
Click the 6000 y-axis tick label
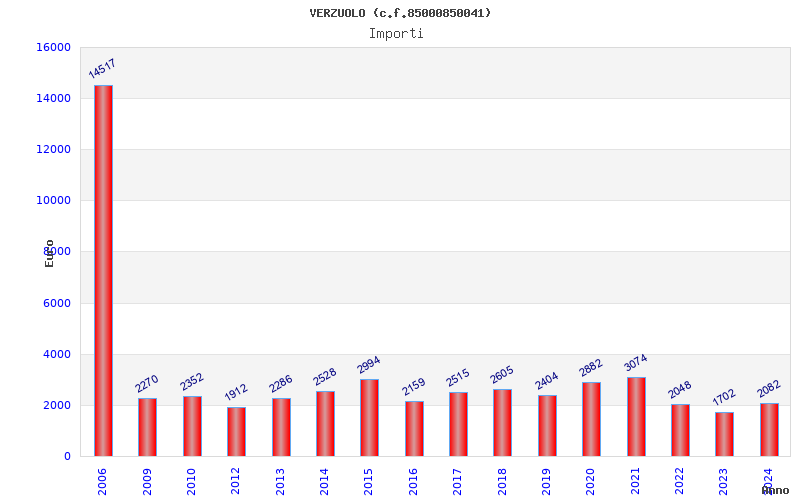[57, 303]
